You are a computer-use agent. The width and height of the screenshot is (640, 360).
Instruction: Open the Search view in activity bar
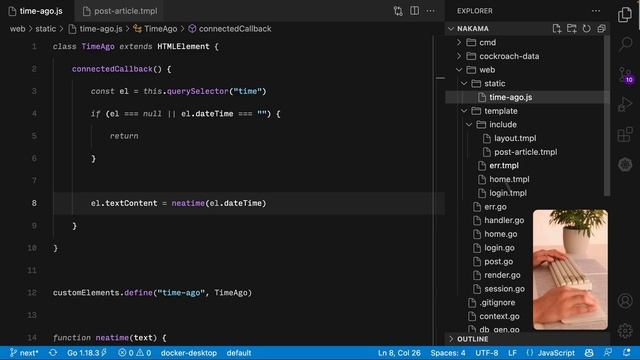(x=624, y=44)
